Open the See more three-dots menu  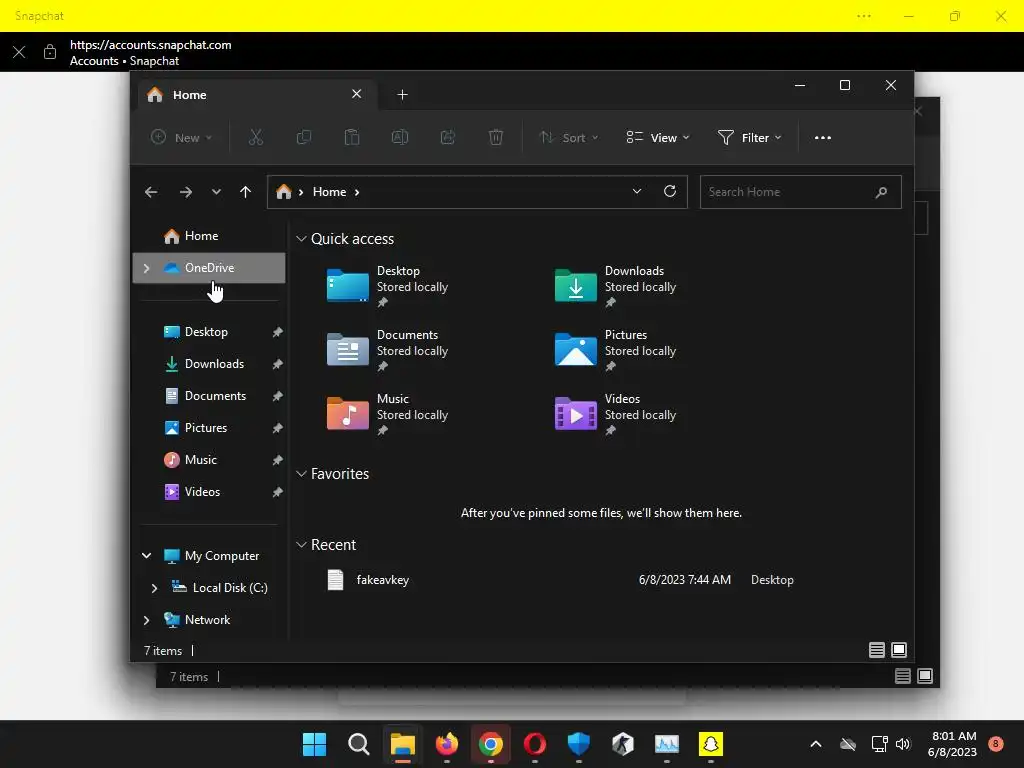tap(823, 138)
